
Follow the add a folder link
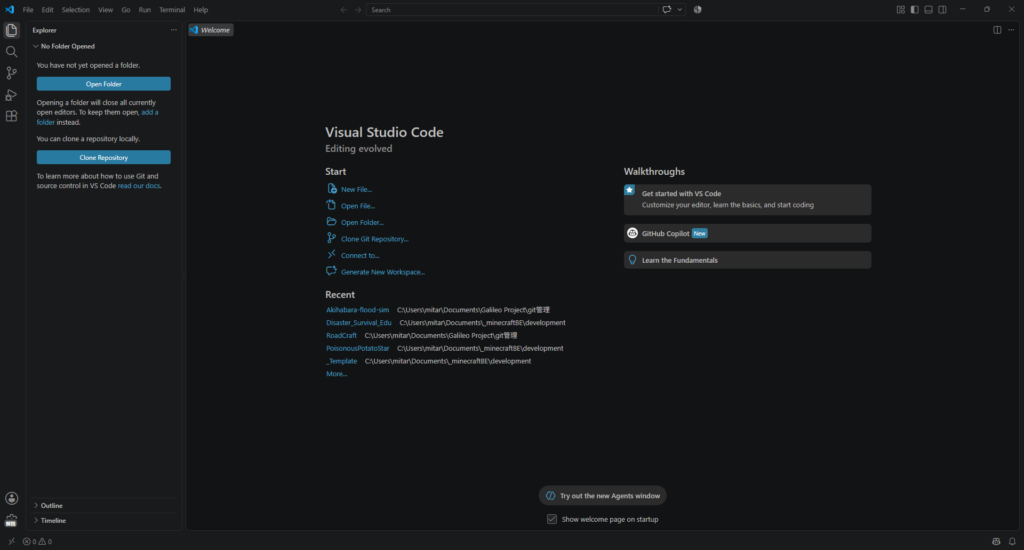[150, 112]
